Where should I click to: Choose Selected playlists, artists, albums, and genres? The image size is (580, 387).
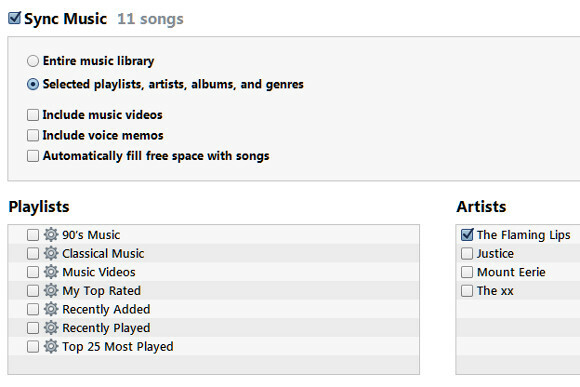(x=33, y=84)
